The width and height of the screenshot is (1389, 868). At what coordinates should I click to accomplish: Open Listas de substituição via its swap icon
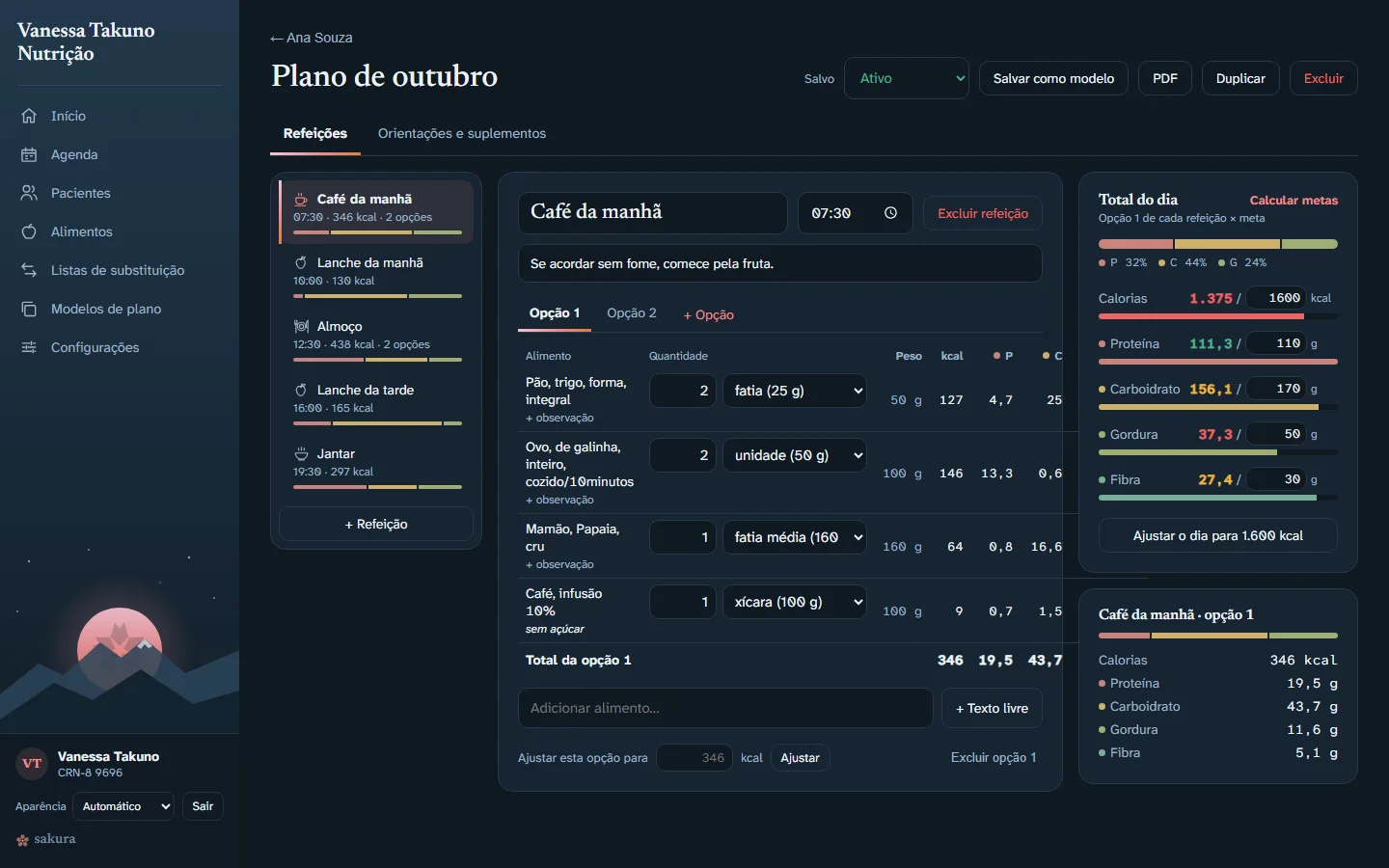click(x=29, y=270)
